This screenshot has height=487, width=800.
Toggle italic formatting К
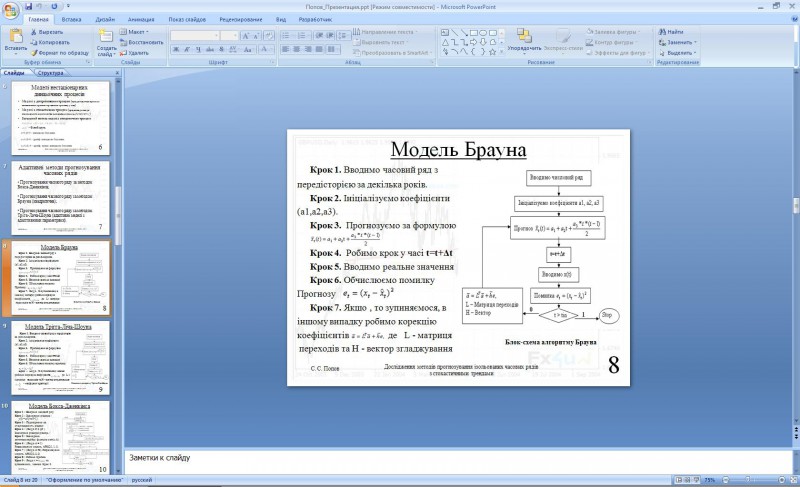tap(187, 49)
